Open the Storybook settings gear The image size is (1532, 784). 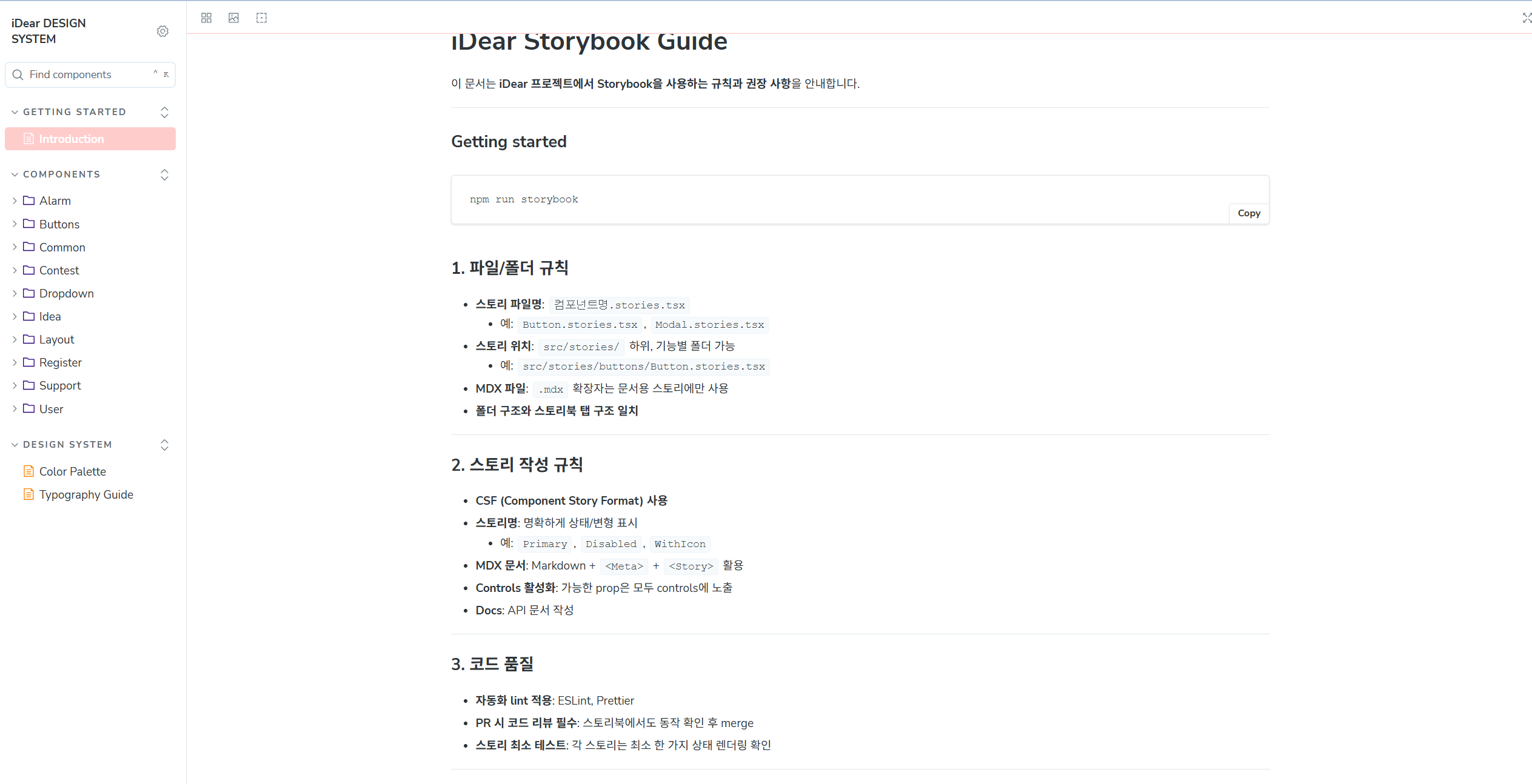[x=162, y=31]
